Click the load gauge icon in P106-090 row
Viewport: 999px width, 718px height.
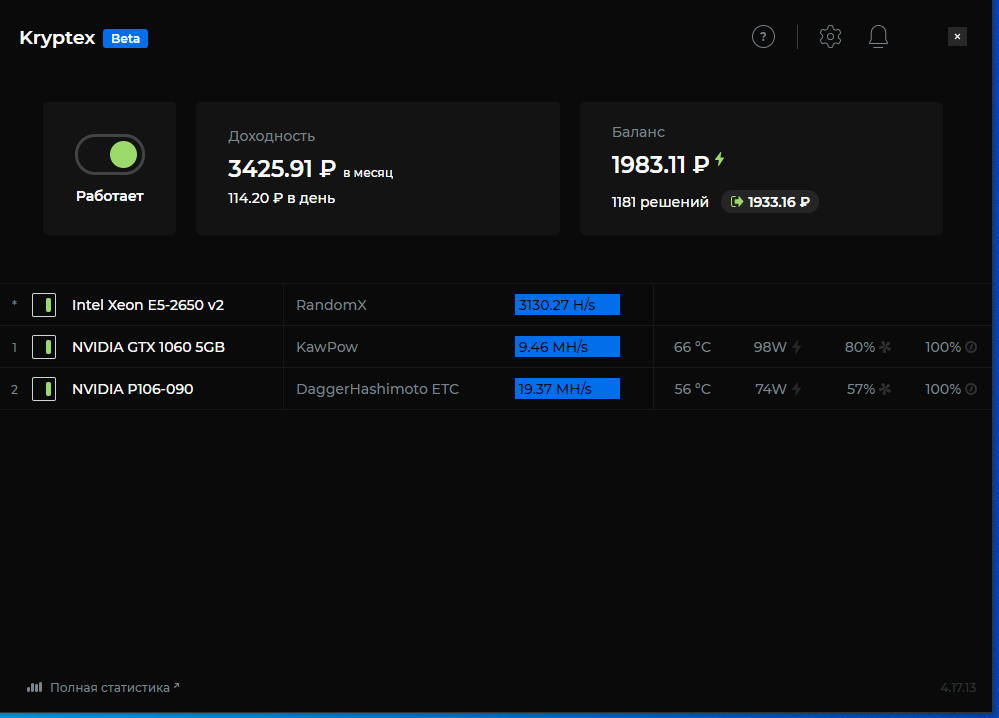(971, 389)
